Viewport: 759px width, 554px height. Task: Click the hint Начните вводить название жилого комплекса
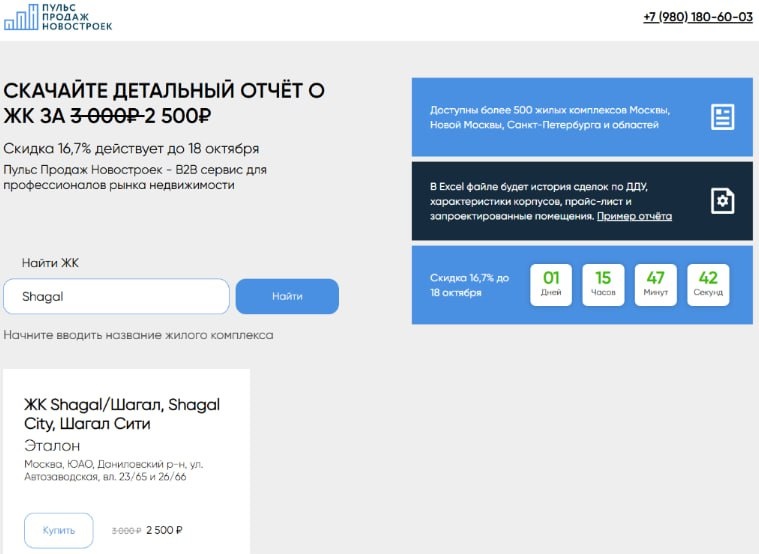click(138, 335)
